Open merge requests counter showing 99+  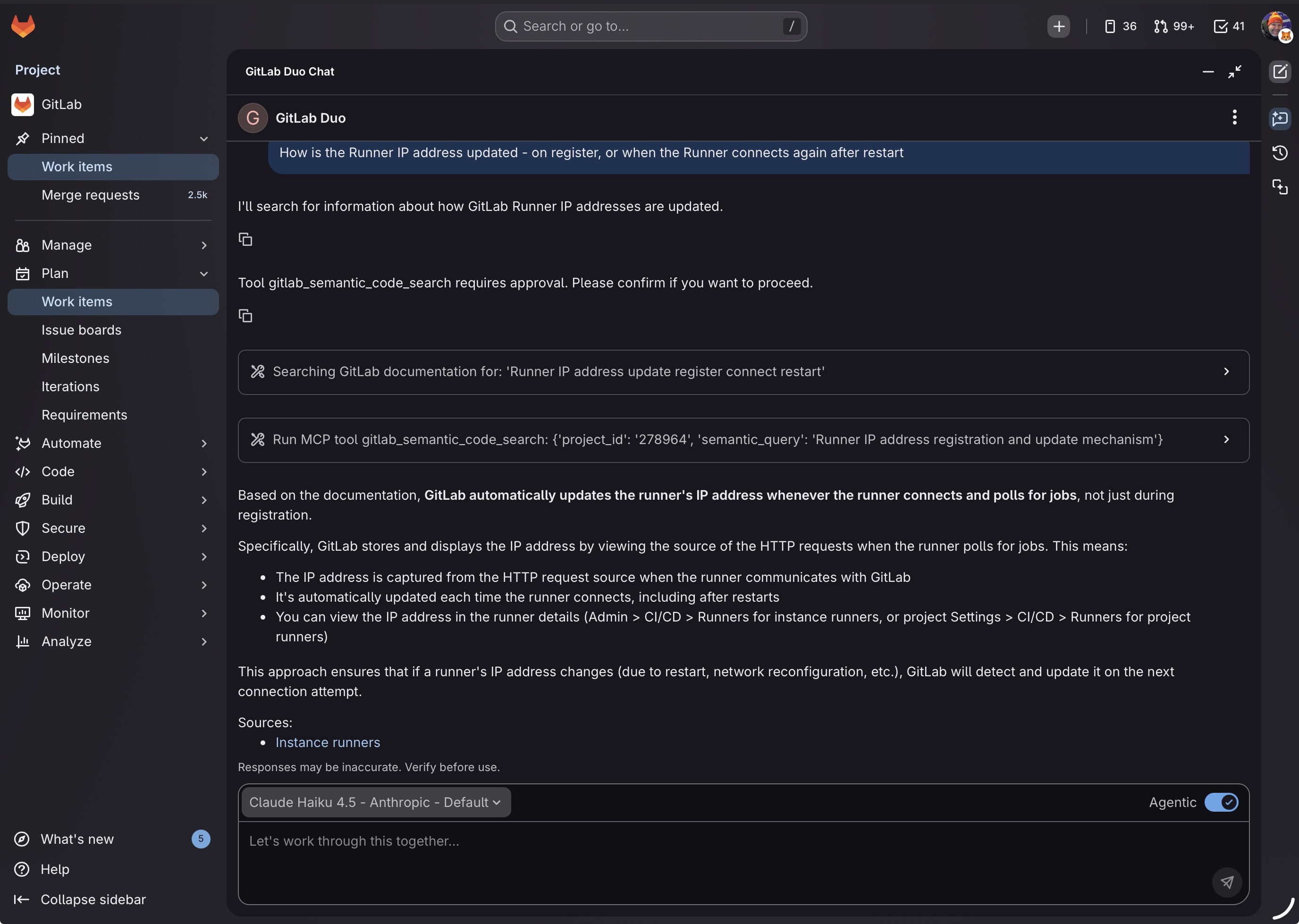pos(1174,26)
